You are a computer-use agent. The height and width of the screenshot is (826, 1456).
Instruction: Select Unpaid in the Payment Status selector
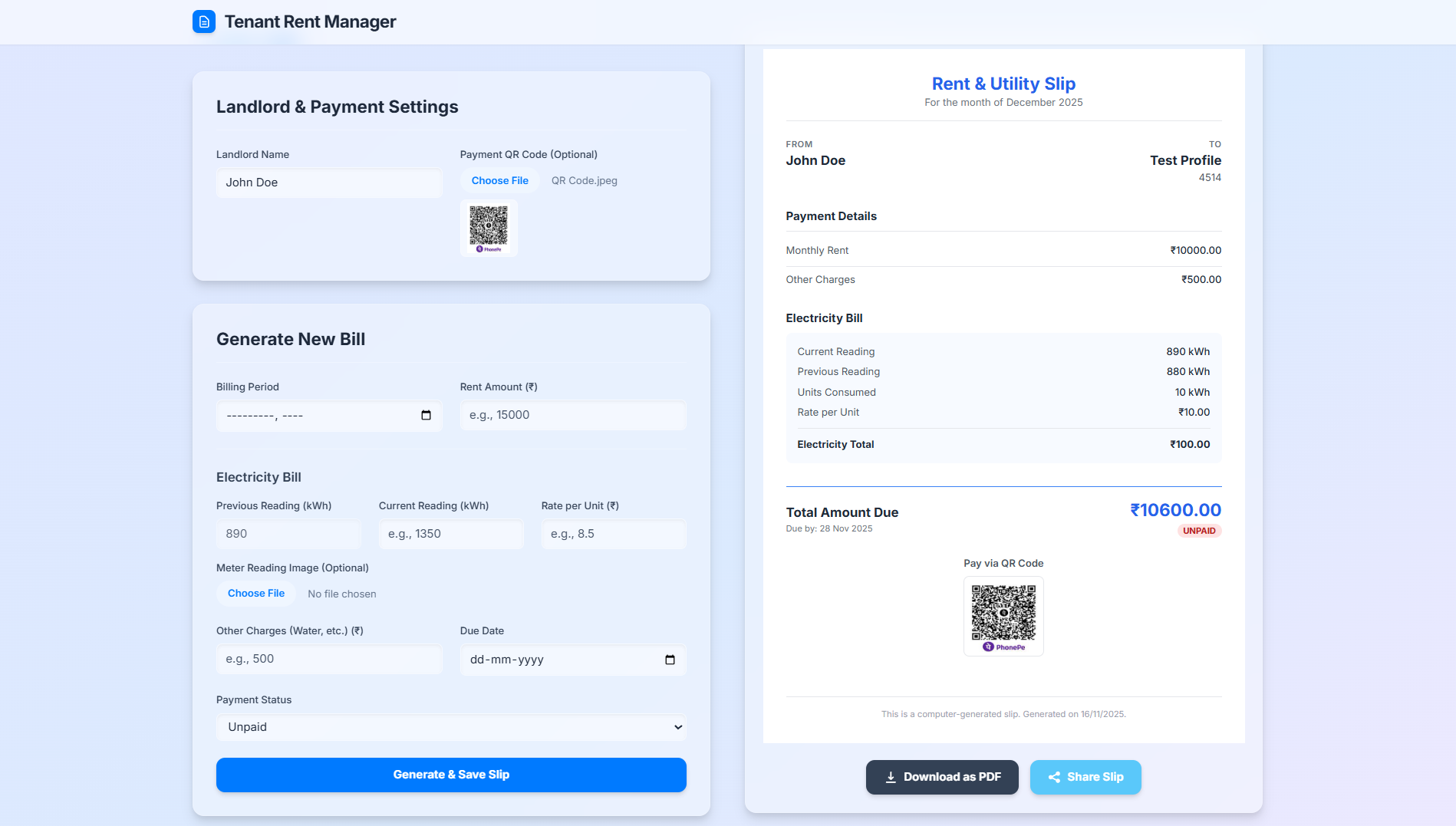451,727
